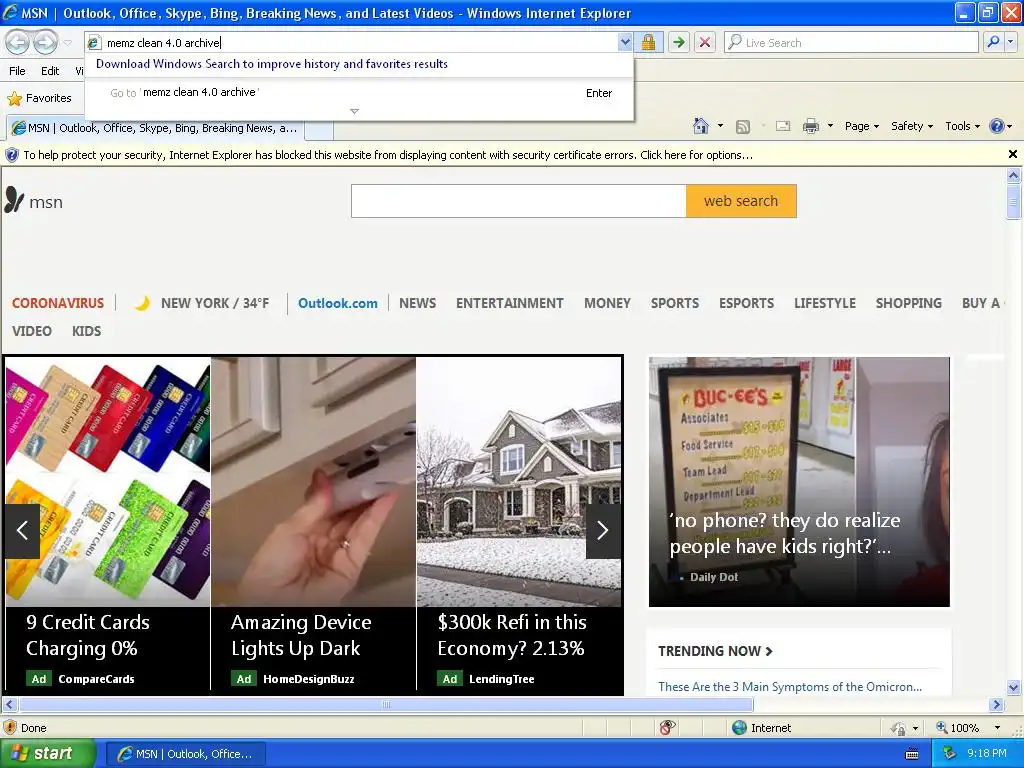Expand the Print options dropdown arrow

[x=830, y=126]
